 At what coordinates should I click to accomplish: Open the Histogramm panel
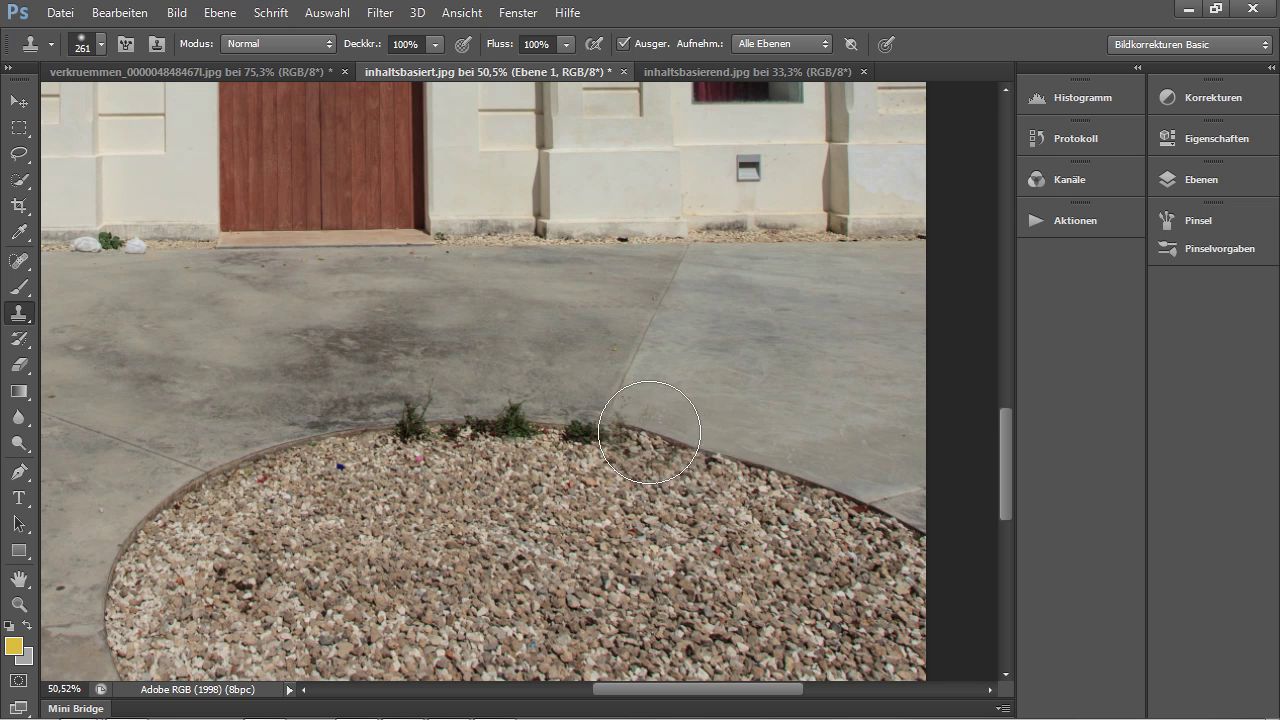[1082, 98]
